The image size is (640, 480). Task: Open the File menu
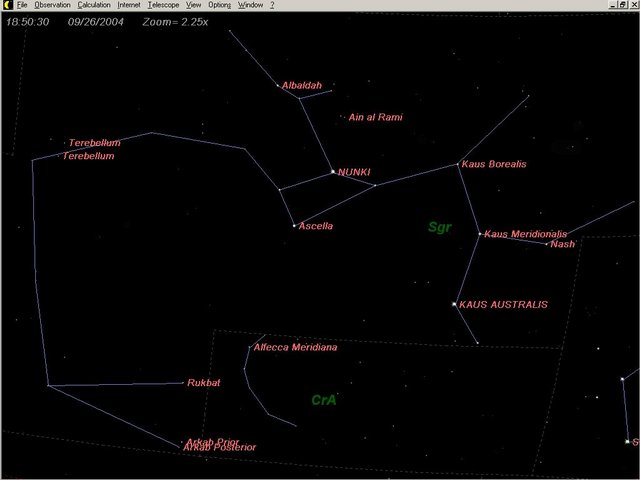pos(22,5)
